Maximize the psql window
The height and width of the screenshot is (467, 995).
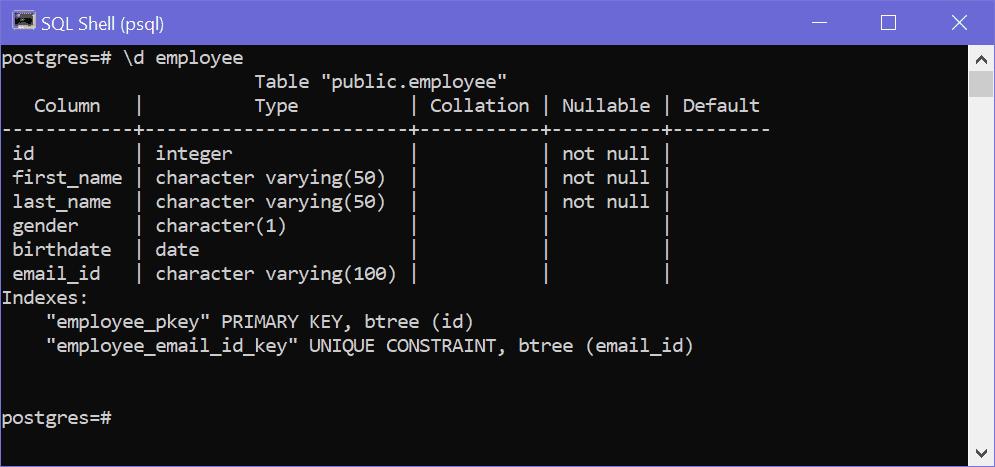tap(888, 22)
